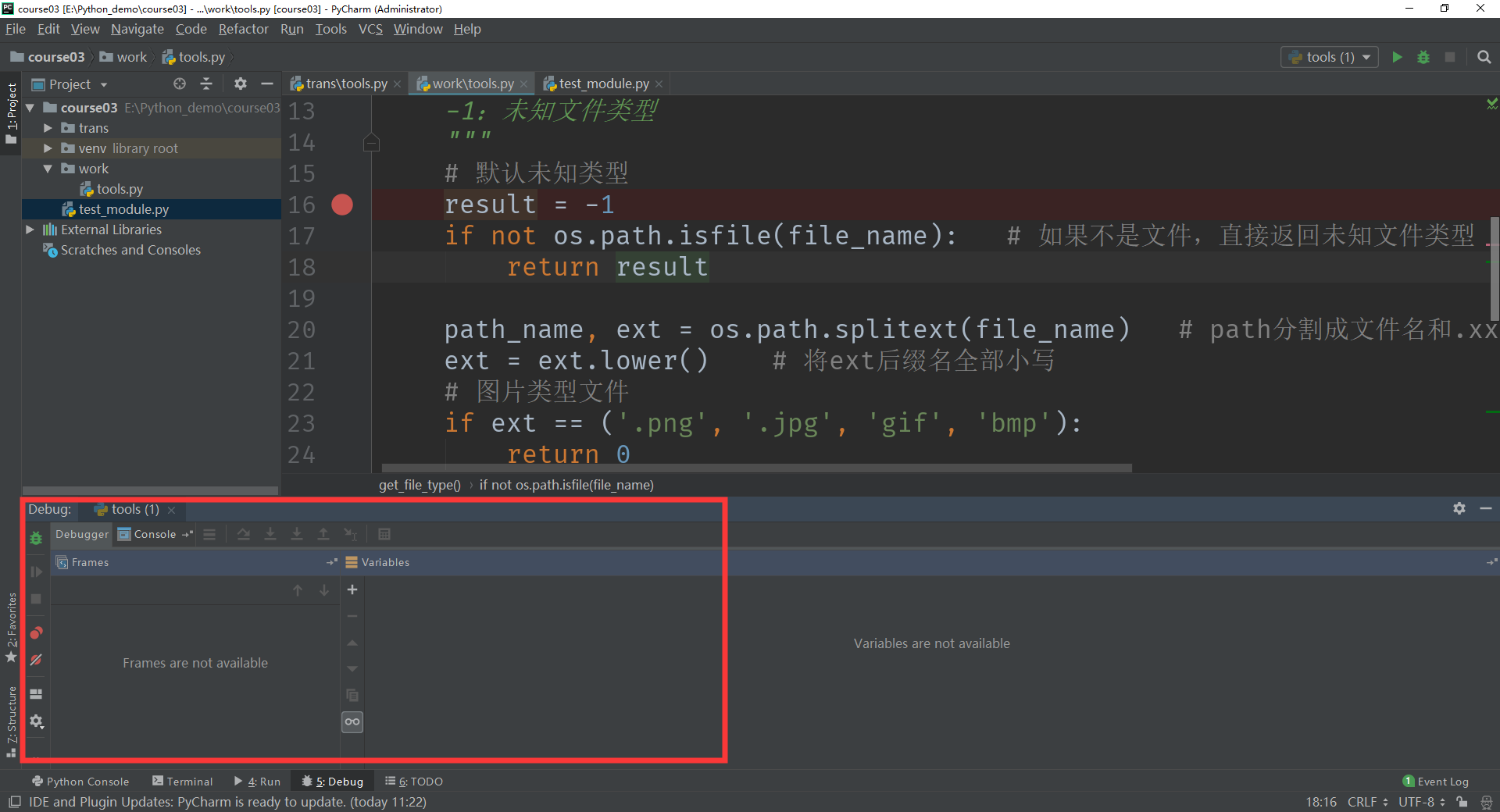Viewport: 1500px width, 812px height.
Task: Switch to the Console tab in Debug
Action: pyautogui.click(x=155, y=535)
